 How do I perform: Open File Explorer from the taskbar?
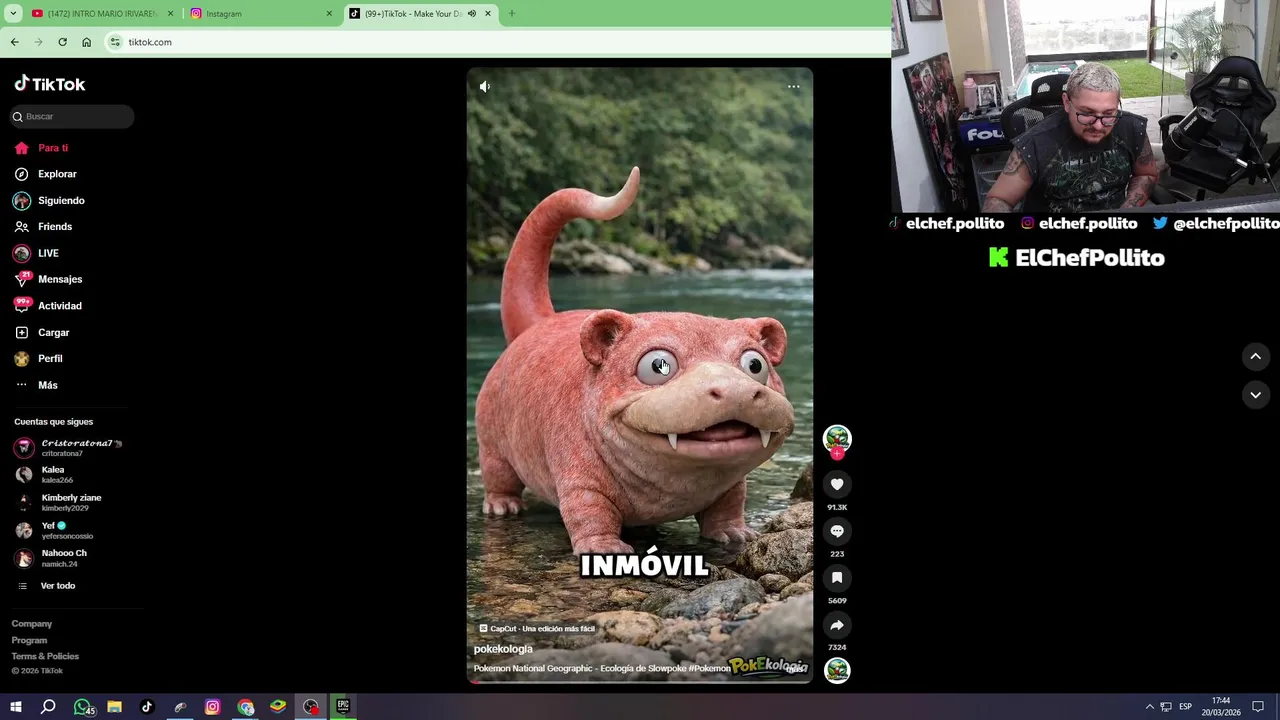point(115,707)
